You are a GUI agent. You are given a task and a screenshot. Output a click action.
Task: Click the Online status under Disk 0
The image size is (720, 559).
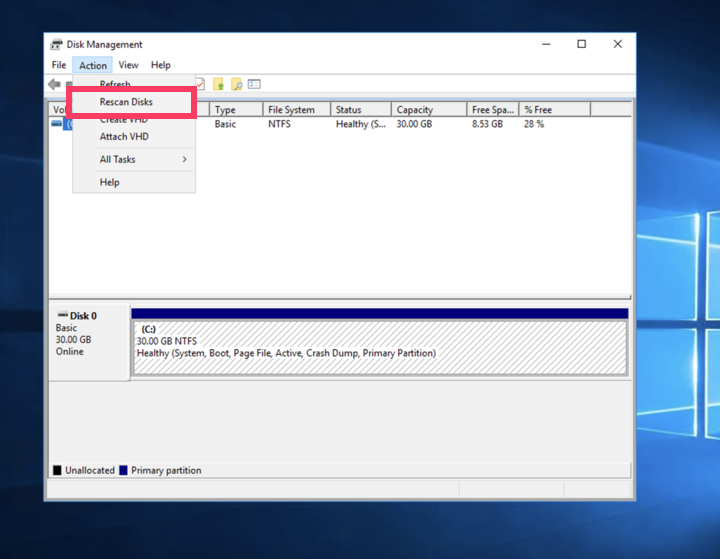[x=70, y=352]
